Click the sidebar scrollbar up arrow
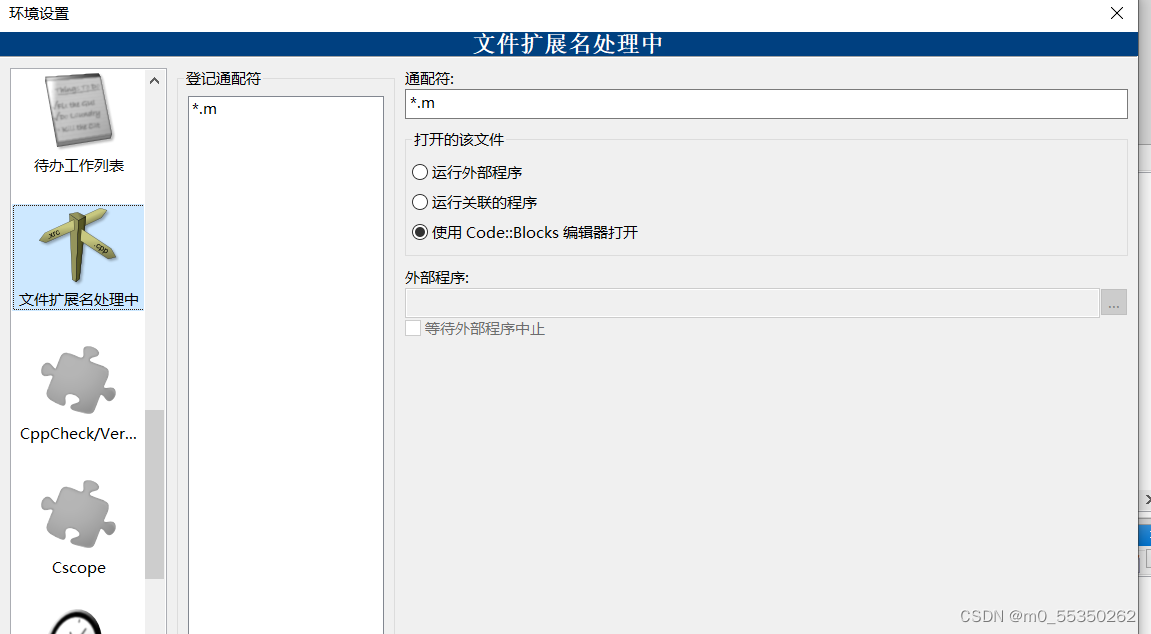Viewport: 1151px width, 634px height. click(x=154, y=80)
